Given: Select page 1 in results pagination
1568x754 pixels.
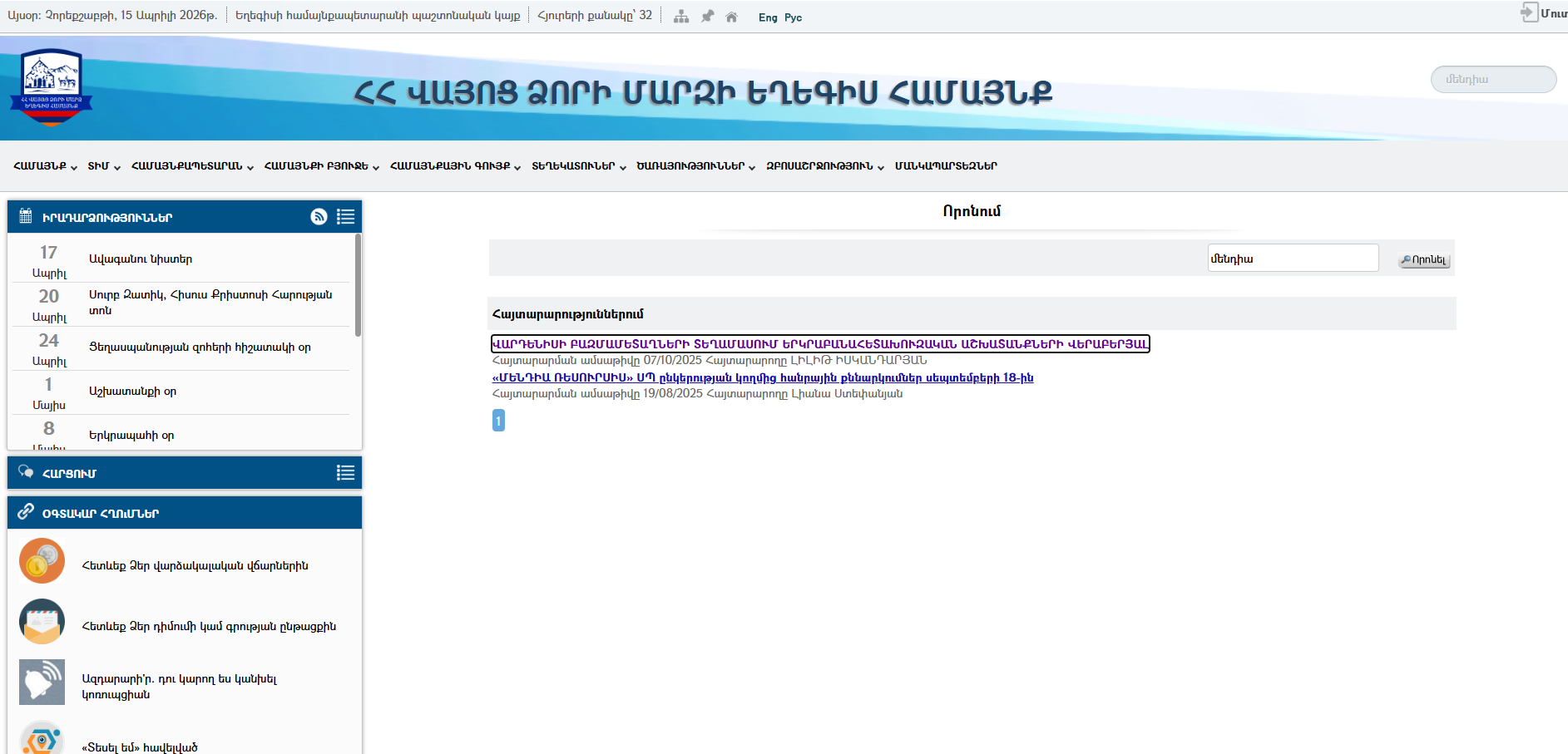Looking at the screenshot, I should (x=498, y=421).
